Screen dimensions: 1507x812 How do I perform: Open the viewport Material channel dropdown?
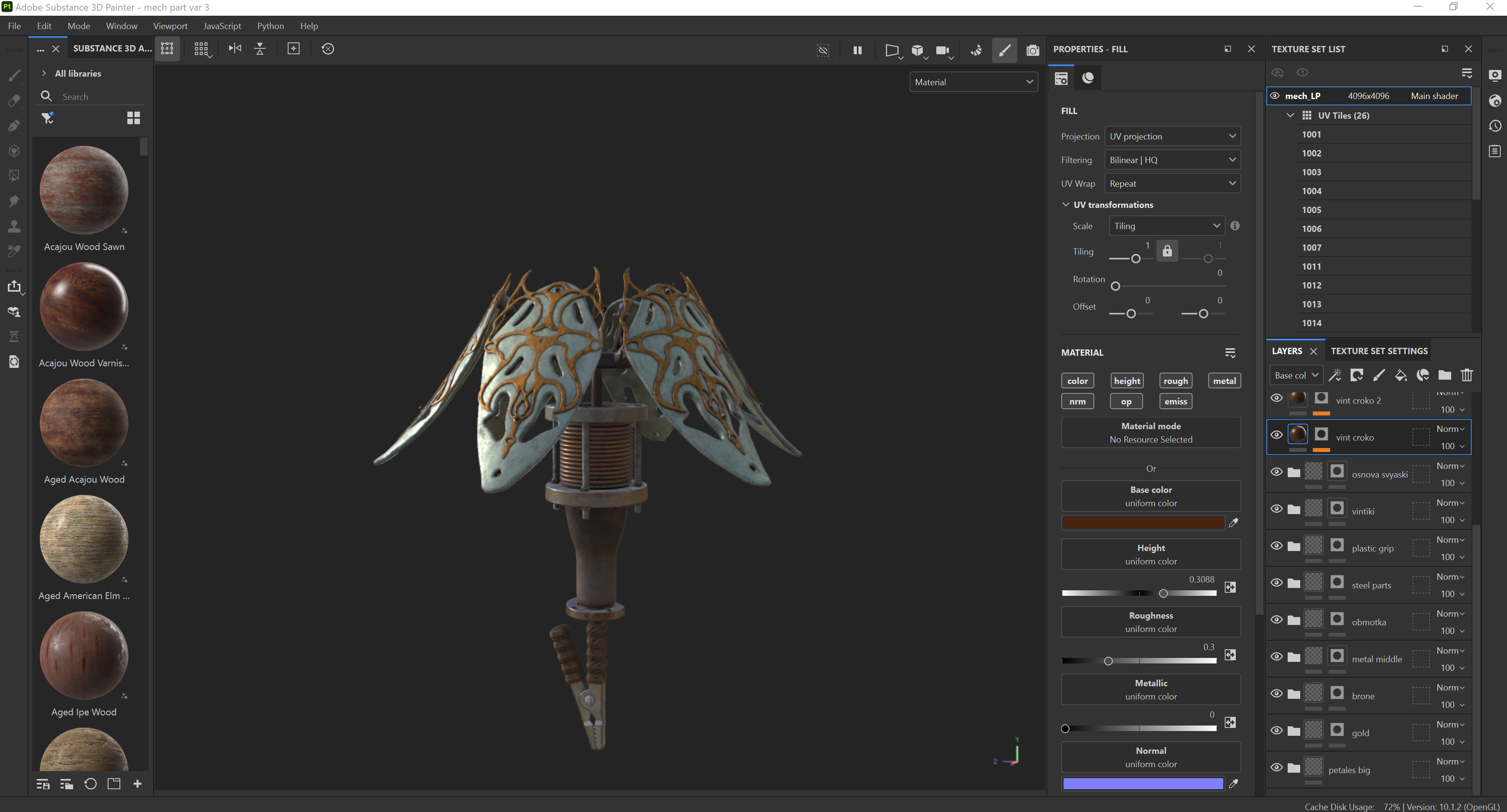pyautogui.click(x=974, y=82)
